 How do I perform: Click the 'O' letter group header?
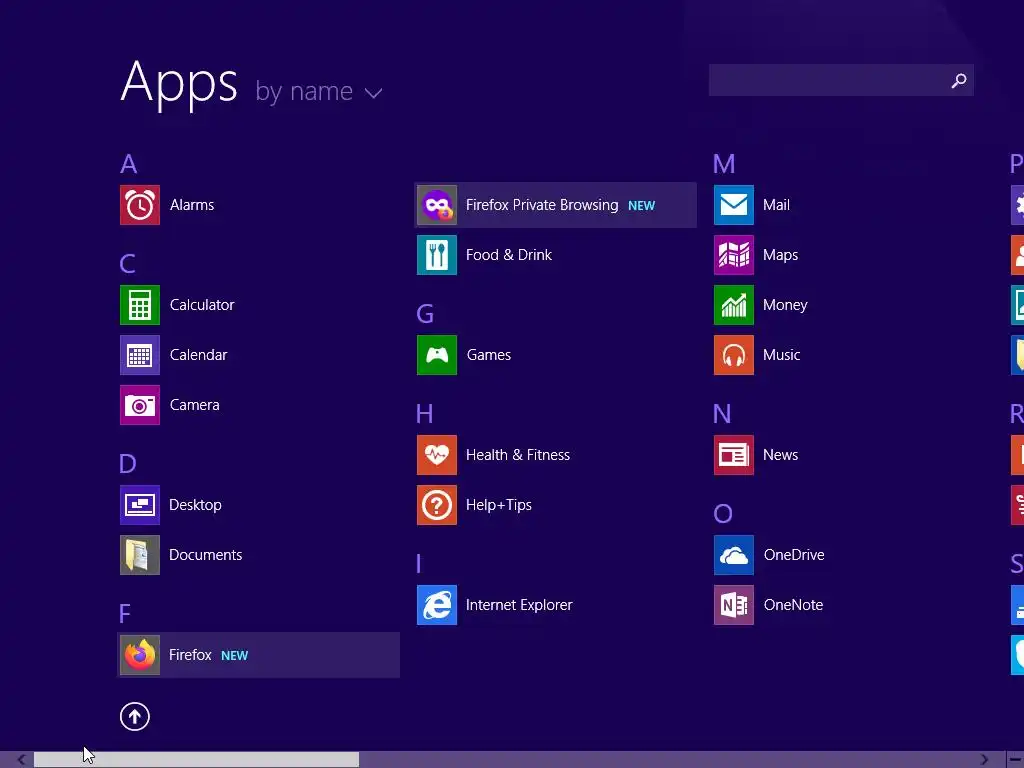723,514
